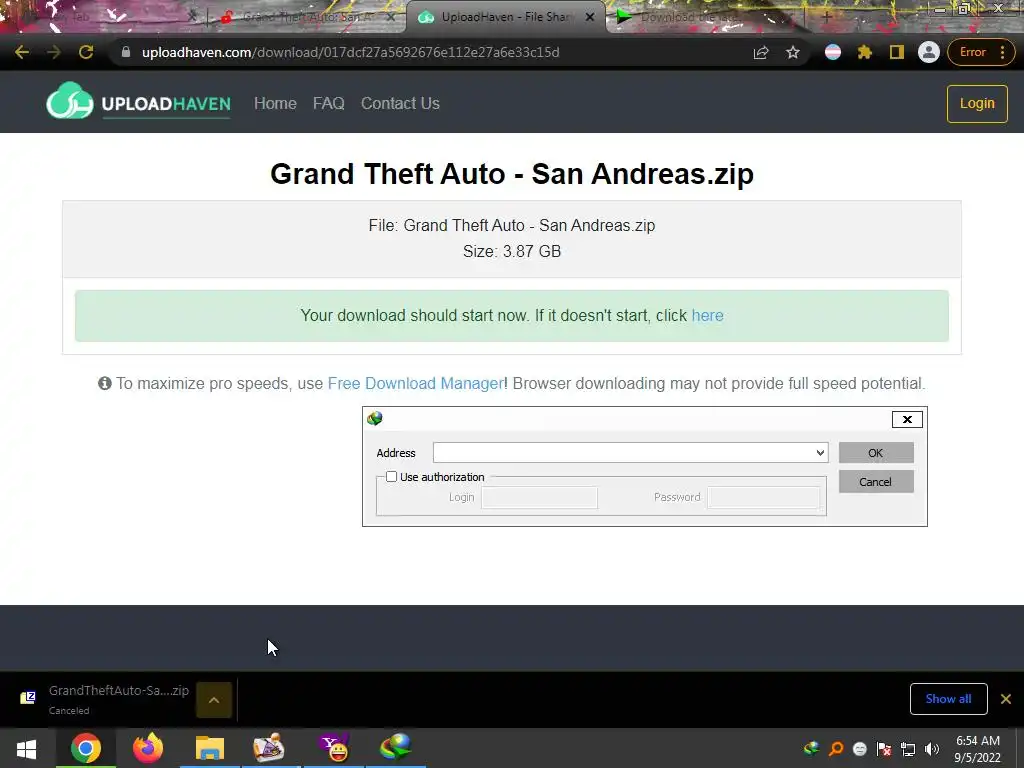Expand the Address dropdown arrow
The width and height of the screenshot is (1024, 768).
(x=820, y=453)
